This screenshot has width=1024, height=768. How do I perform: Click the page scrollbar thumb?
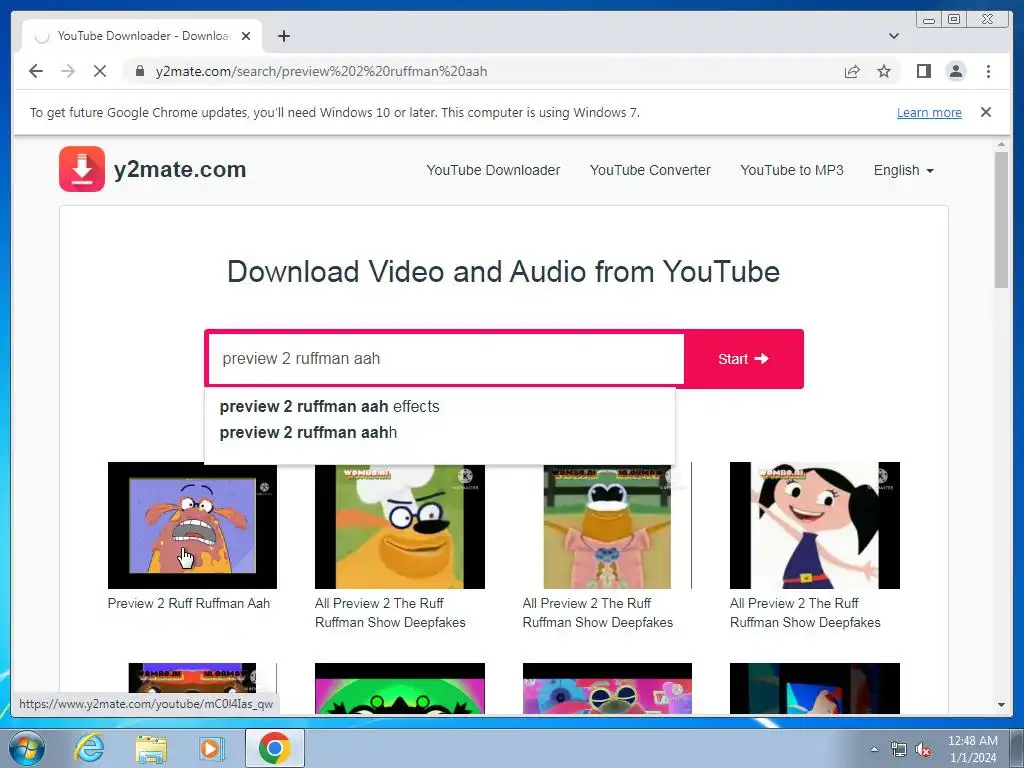[x=1001, y=219]
